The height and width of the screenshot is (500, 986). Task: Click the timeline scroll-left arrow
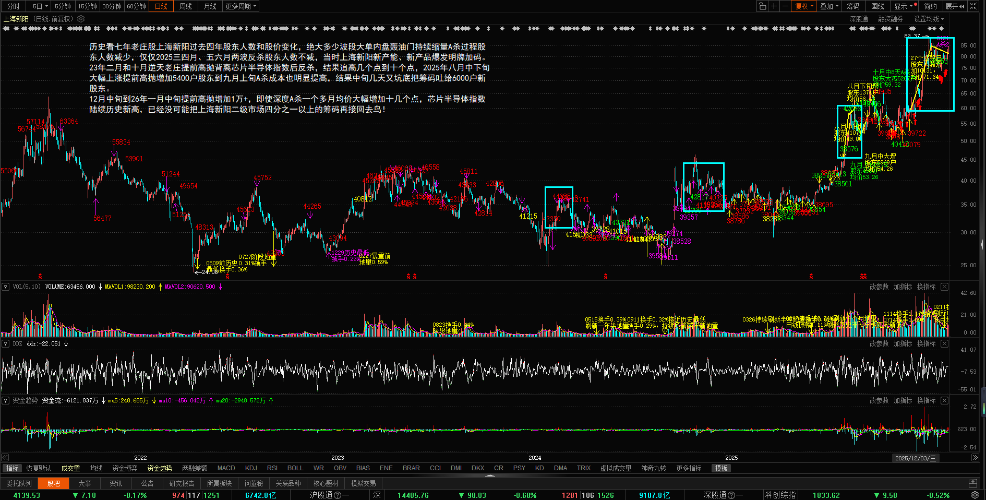[x=5, y=458]
